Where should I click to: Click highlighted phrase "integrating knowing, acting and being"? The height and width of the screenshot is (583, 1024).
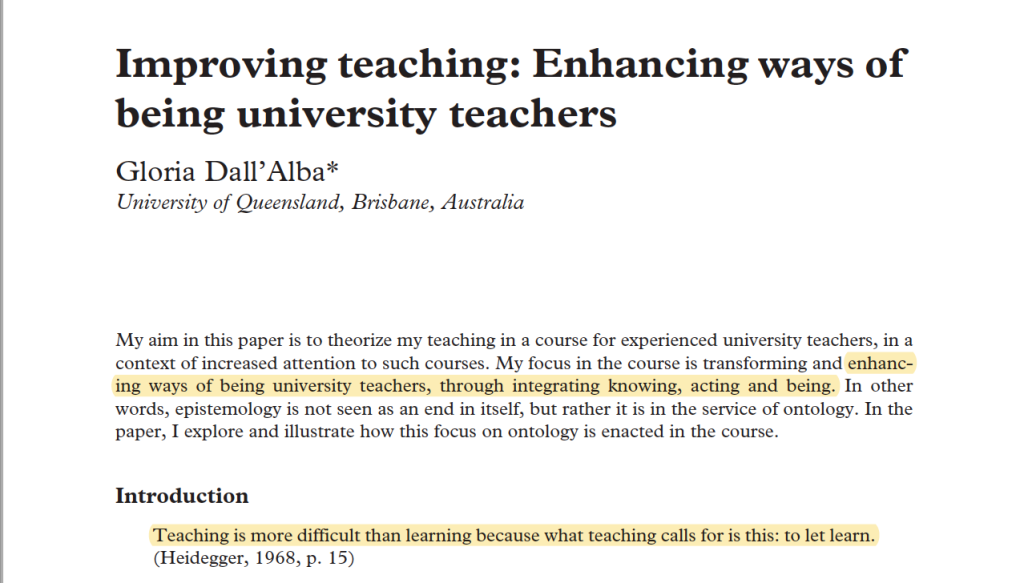[673, 386]
